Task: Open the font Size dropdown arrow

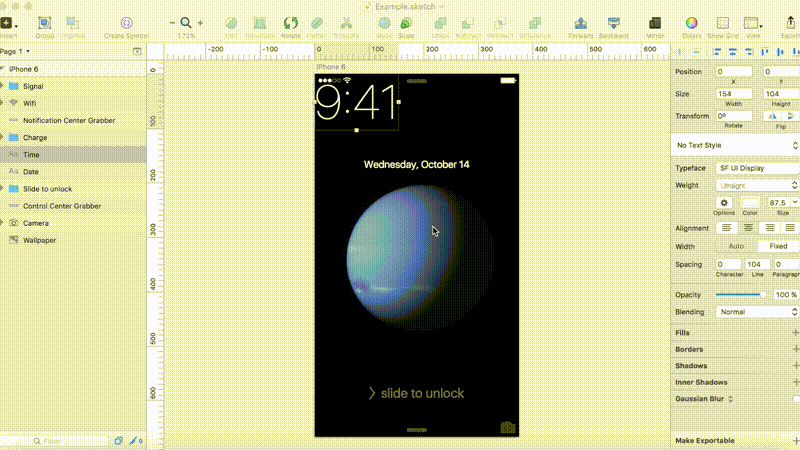Action: [x=795, y=203]
